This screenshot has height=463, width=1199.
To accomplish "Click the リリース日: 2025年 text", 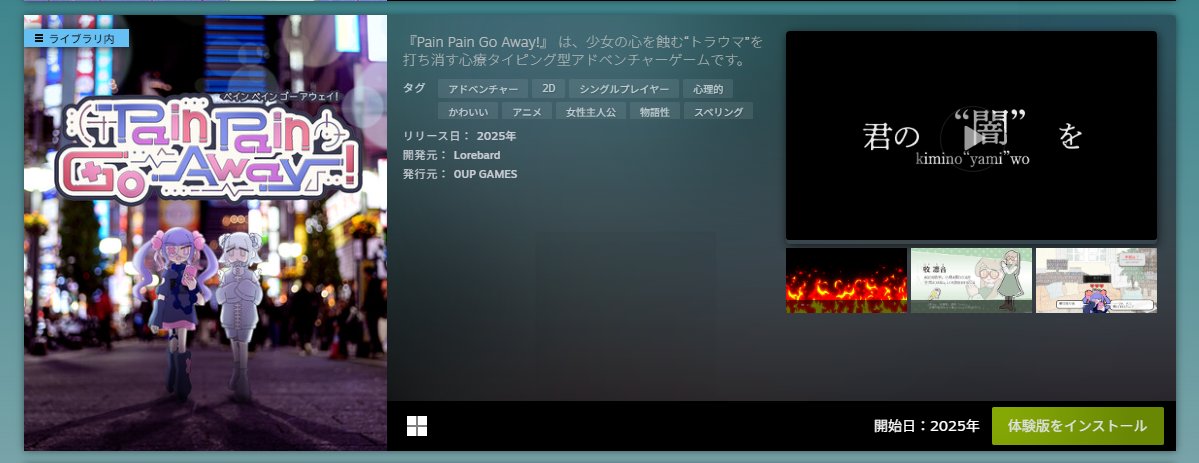I will 460,137.
